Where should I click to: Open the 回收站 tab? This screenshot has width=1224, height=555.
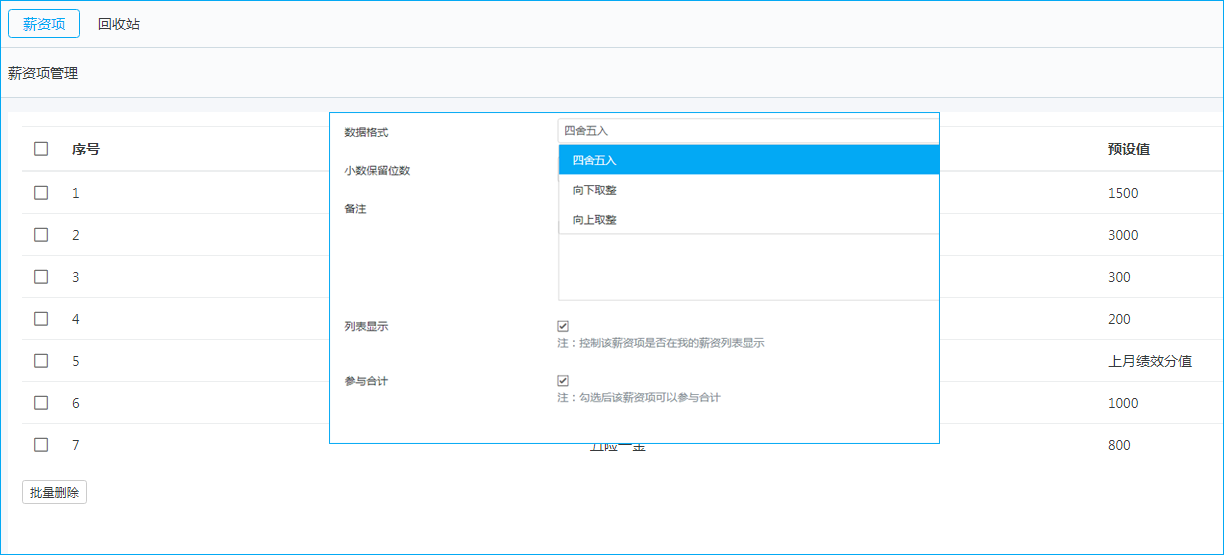[x=119, y=24]
